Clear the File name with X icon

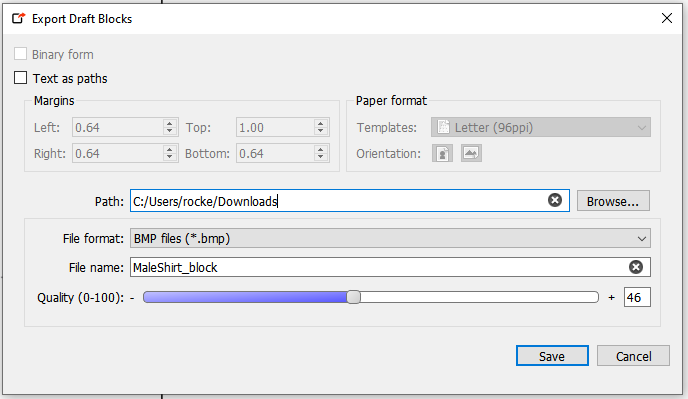pos(636,267)
